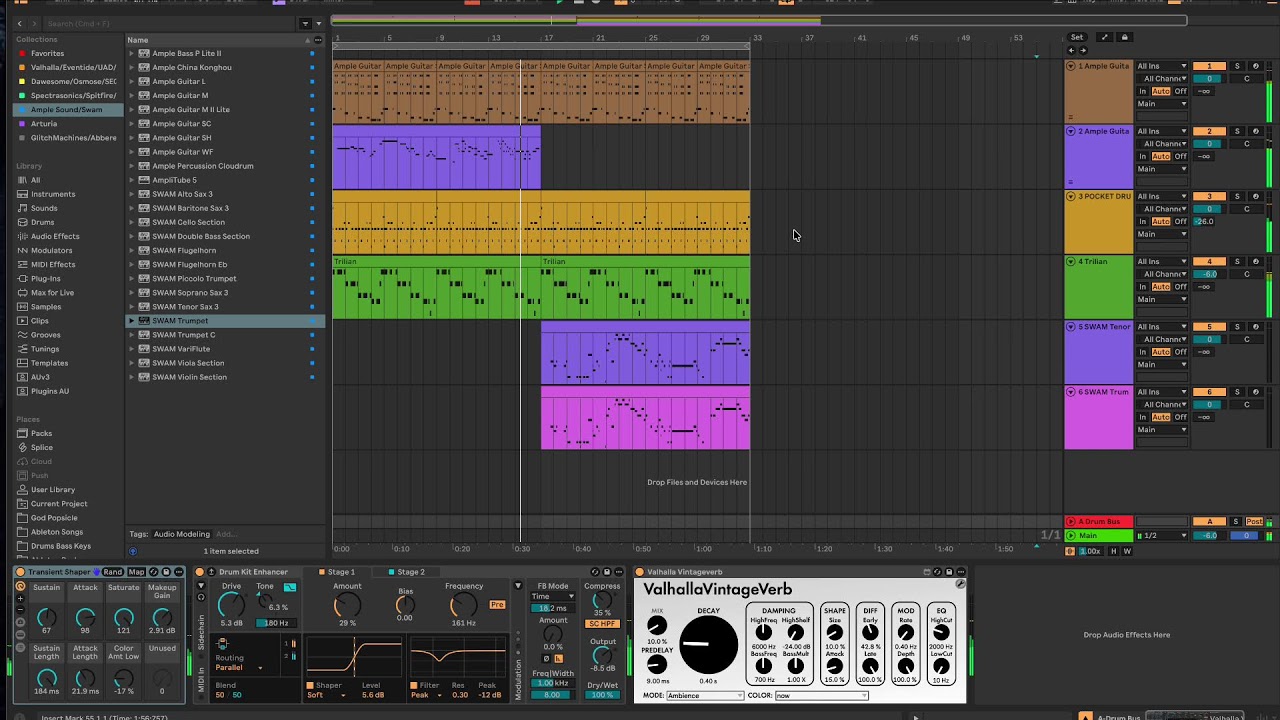Open the Audio Effects library category

coord(55,236)
